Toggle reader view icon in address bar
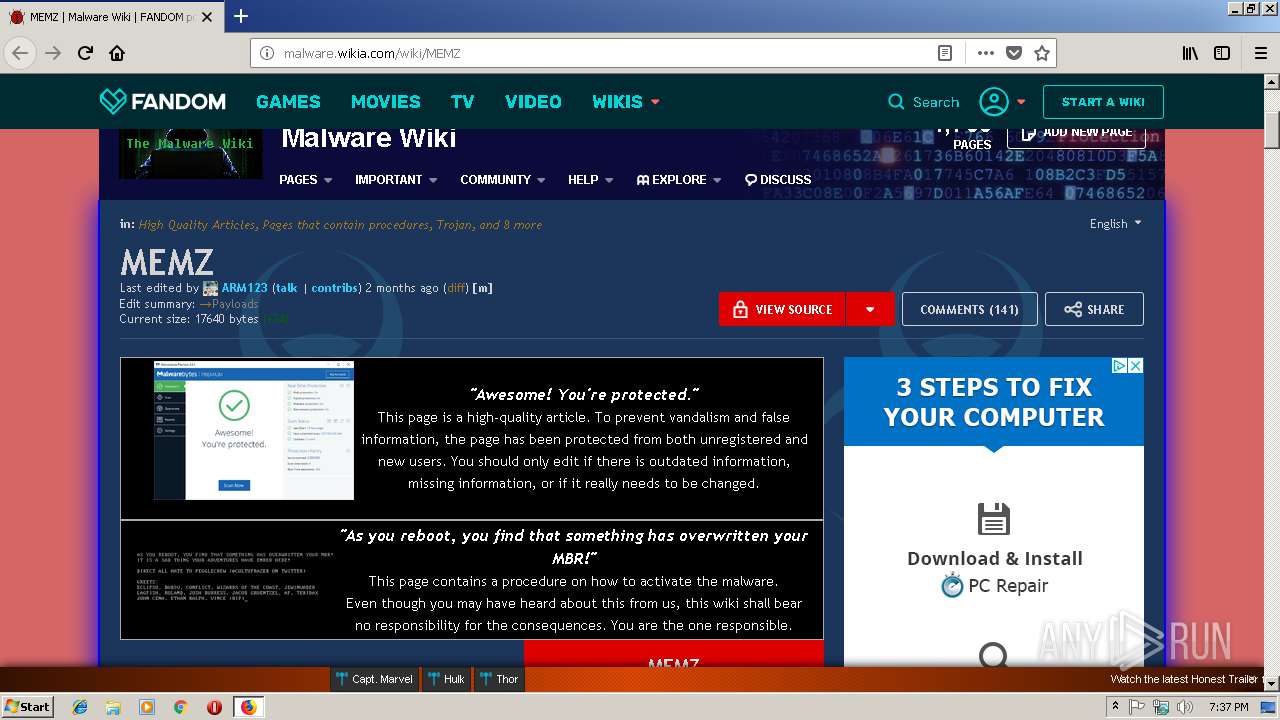1280x720 pixels. coord(944,53)
